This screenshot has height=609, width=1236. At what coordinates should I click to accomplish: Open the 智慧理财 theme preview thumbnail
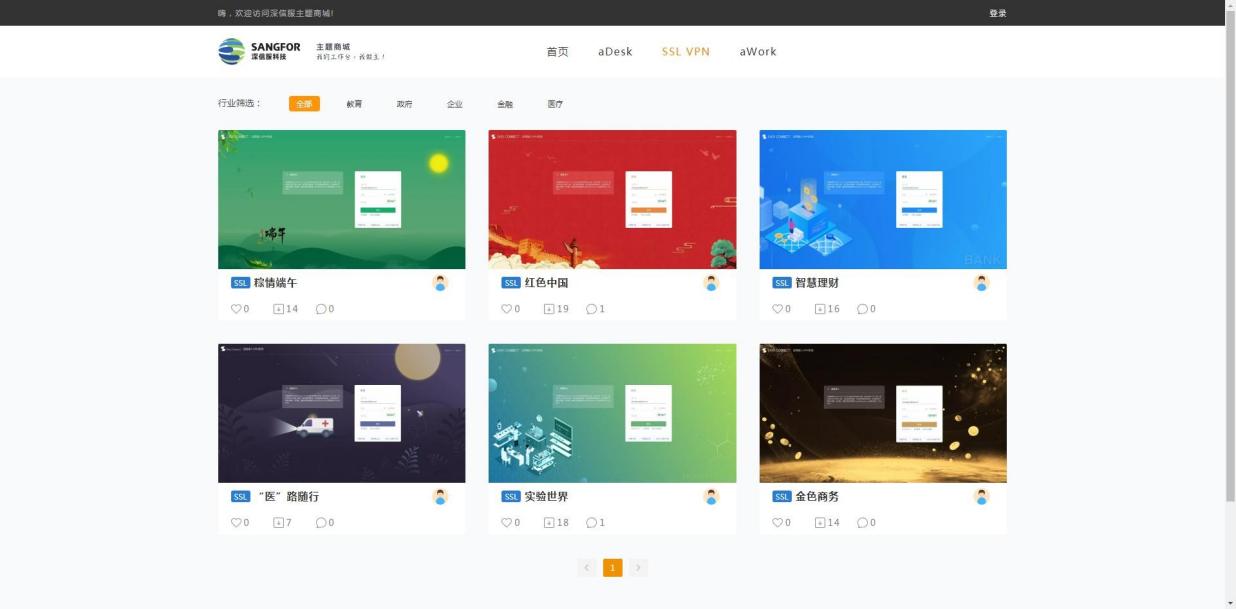click(882, 199)
